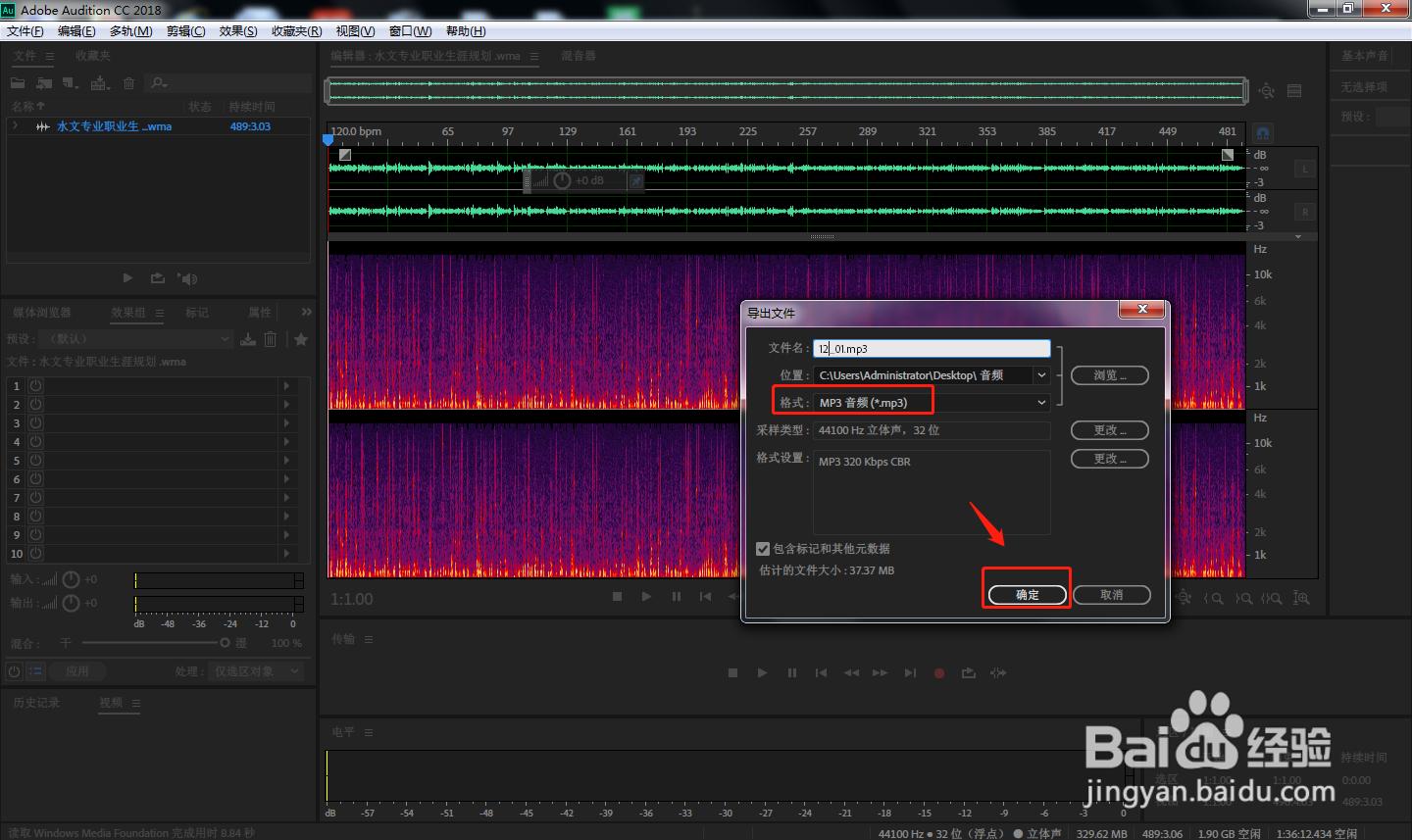Expand the 水文专业职业生 wma file row

(16, 126)
